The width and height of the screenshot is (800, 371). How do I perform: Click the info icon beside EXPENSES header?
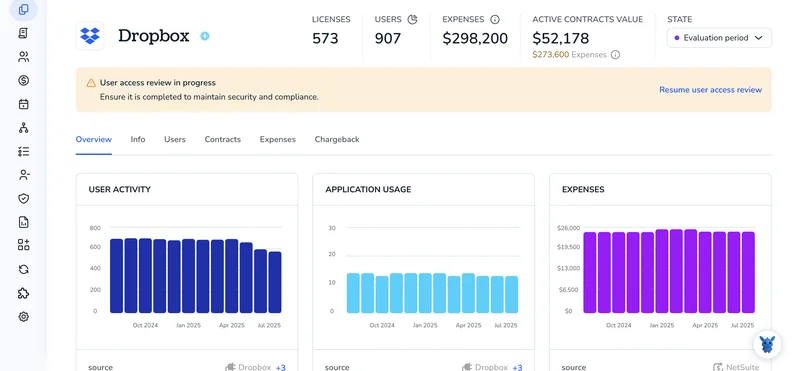click(x=494, y=19)
